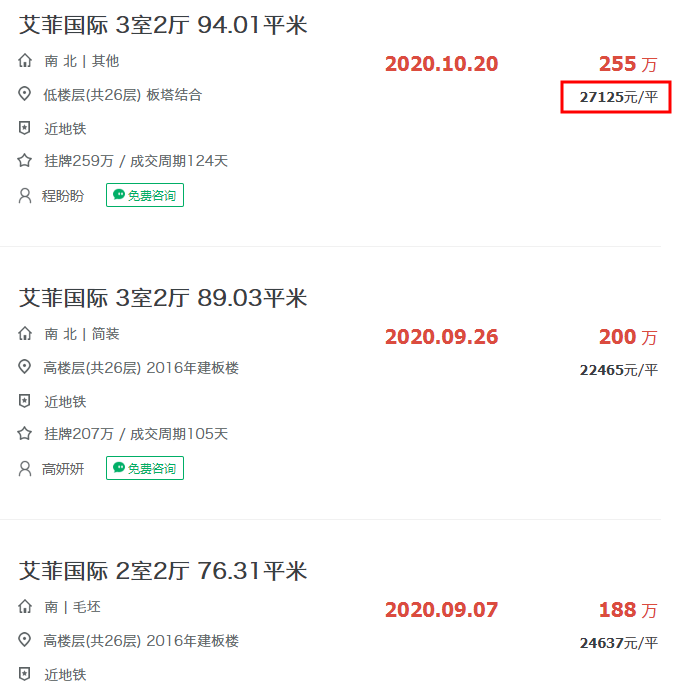This screenshot has height=685, width=684.
Task: Open the 艾菲国际 2室2厅 76.31平米 listing
Action: pos(163,571)
